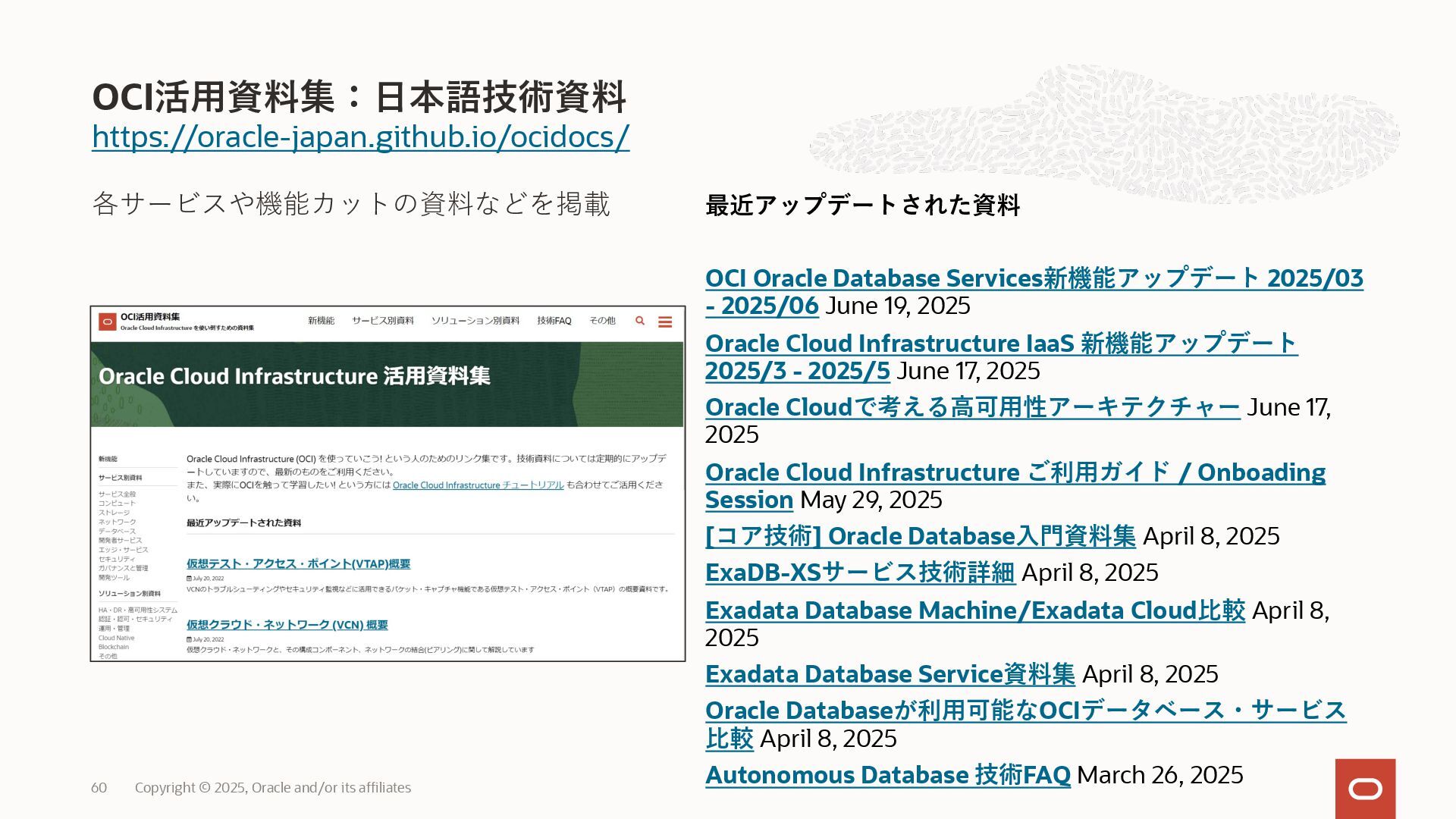Viewport: 1456px width, 819px height.
Task: Click the 各サービスや機能カットの資料などを掲載 subtitle
Action: pyautogui.click(x=351, y=204)
